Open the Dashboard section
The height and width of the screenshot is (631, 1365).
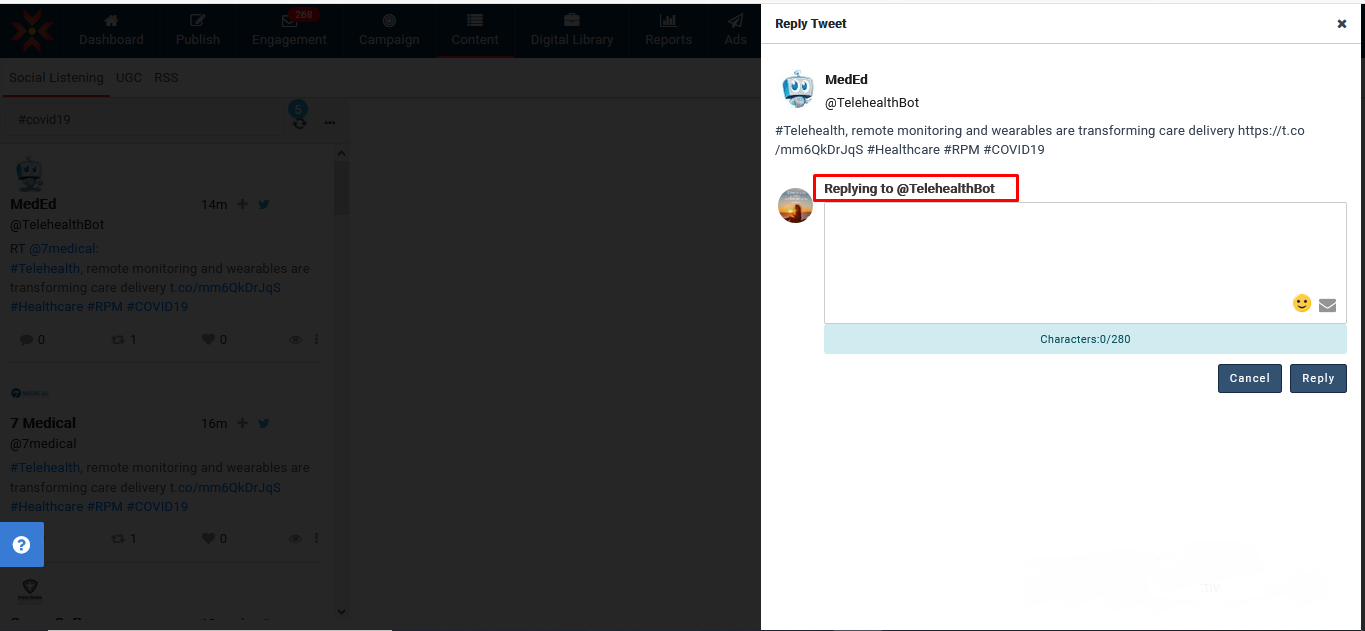tap(111, 30)
